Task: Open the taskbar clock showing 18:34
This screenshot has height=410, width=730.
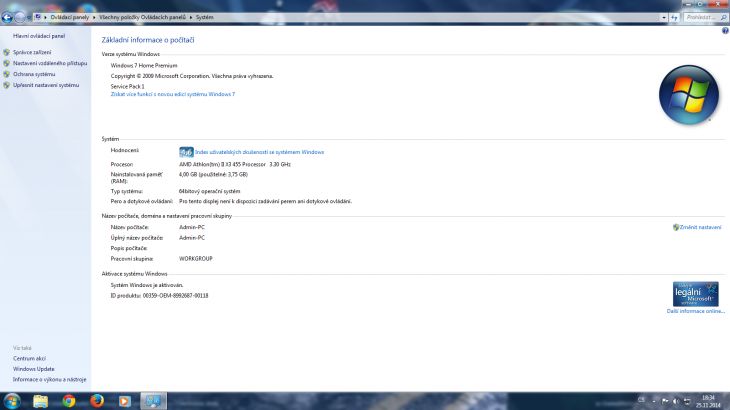Action: [x=708, y=402]
